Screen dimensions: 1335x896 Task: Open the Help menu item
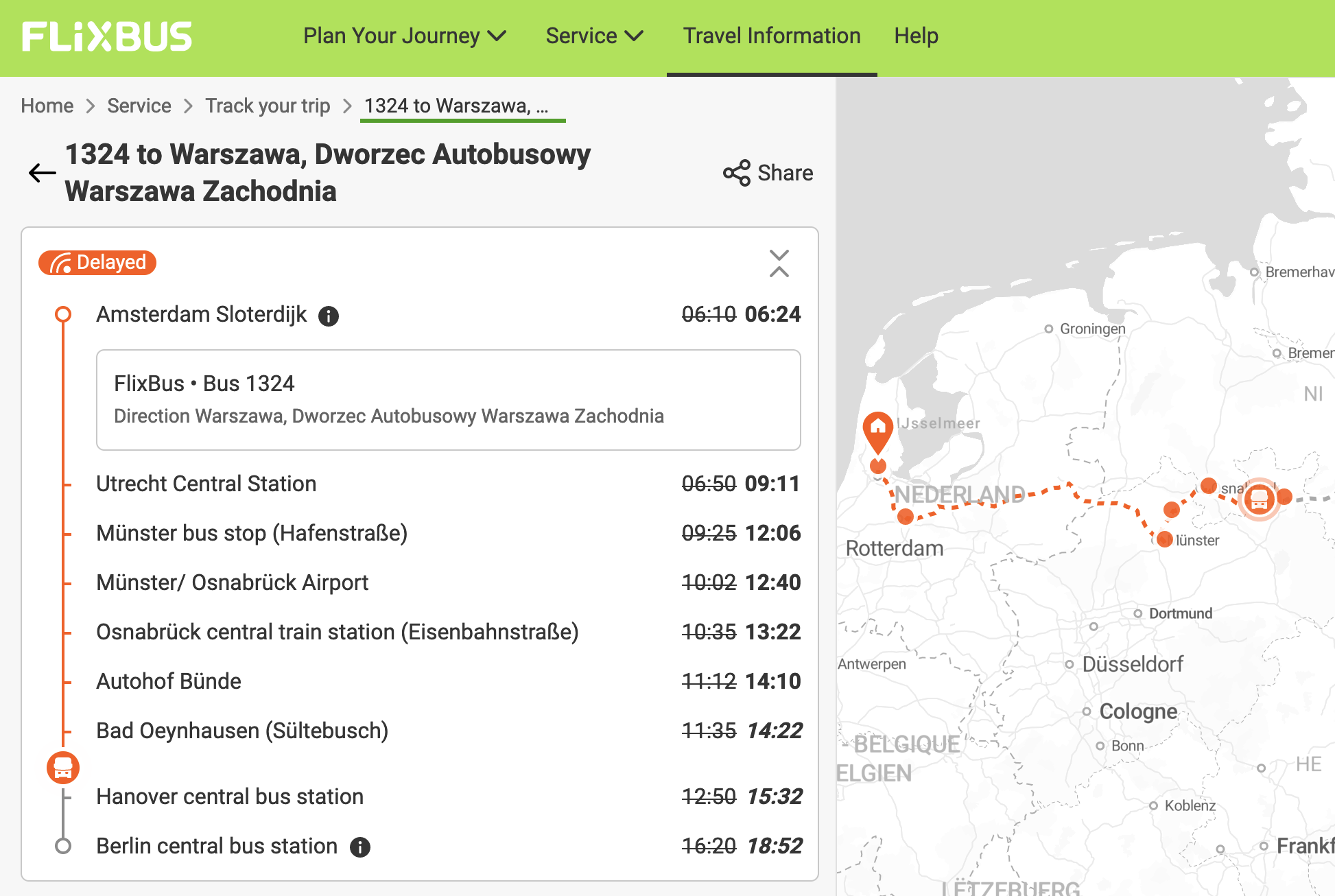click(x=916, y=36)
